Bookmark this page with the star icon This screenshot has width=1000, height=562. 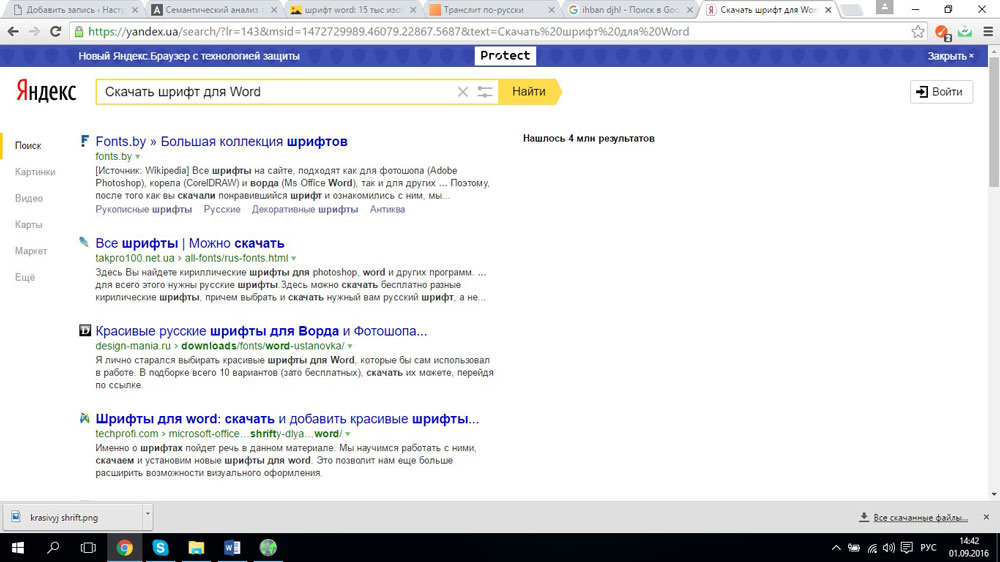pyautogui.click(x=918, y=31)
